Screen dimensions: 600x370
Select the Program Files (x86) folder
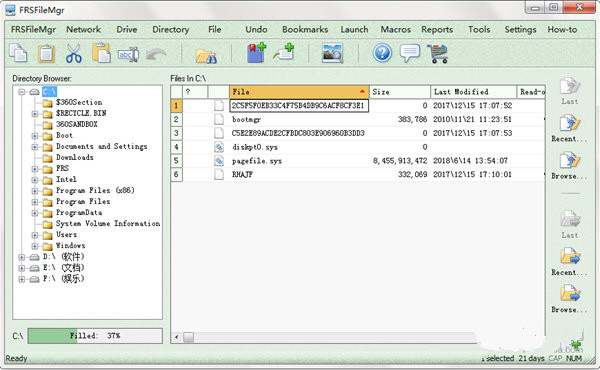(95, 190)
